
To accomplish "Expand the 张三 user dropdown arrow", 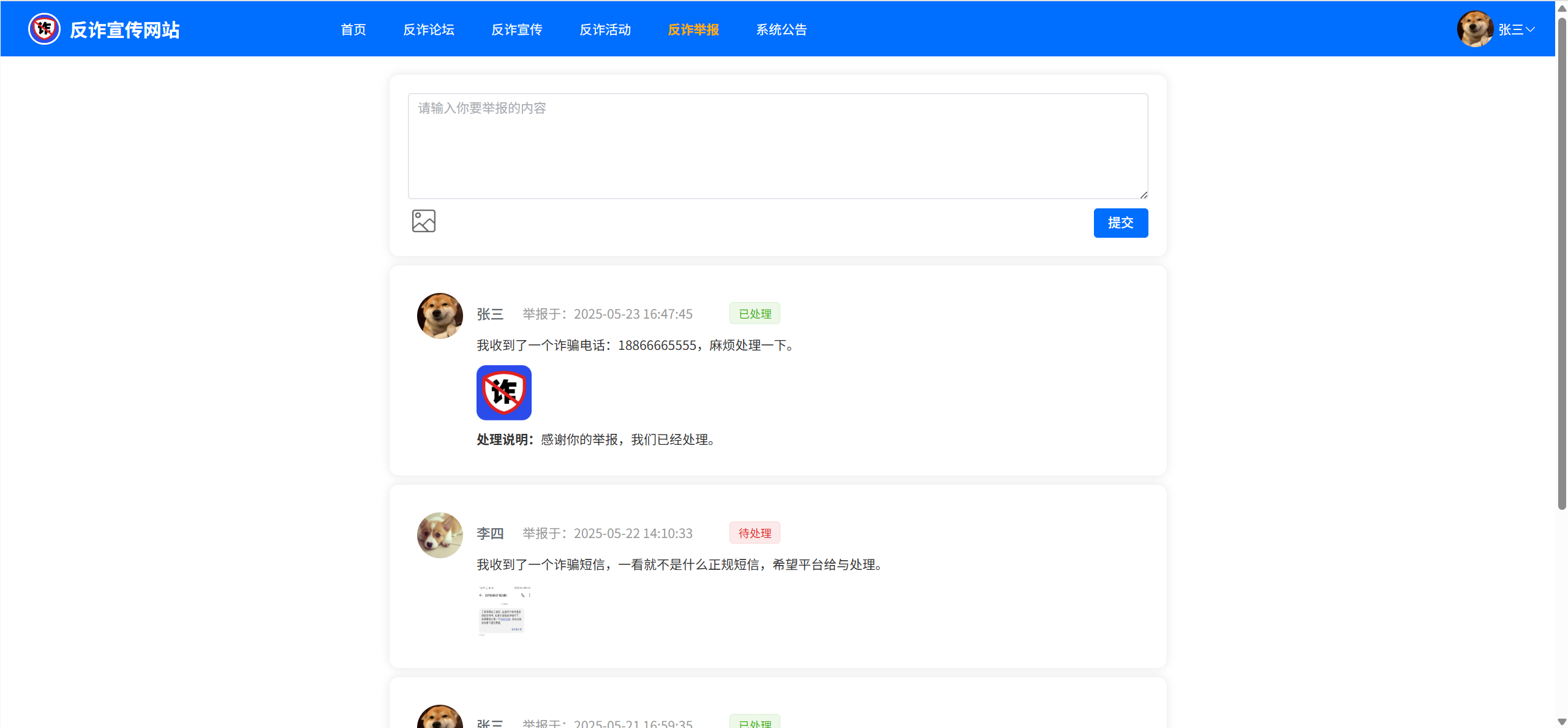I will (1531, 29).
